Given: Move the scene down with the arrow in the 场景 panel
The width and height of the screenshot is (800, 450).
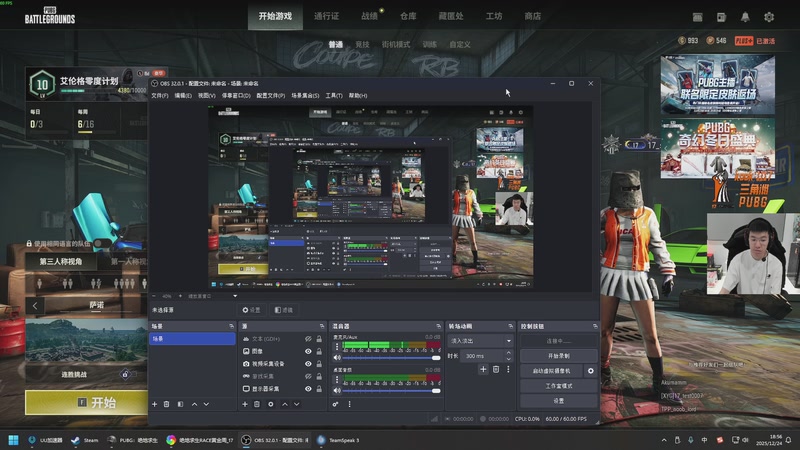Looking at the screenshot, I should (x=206, y=404).
